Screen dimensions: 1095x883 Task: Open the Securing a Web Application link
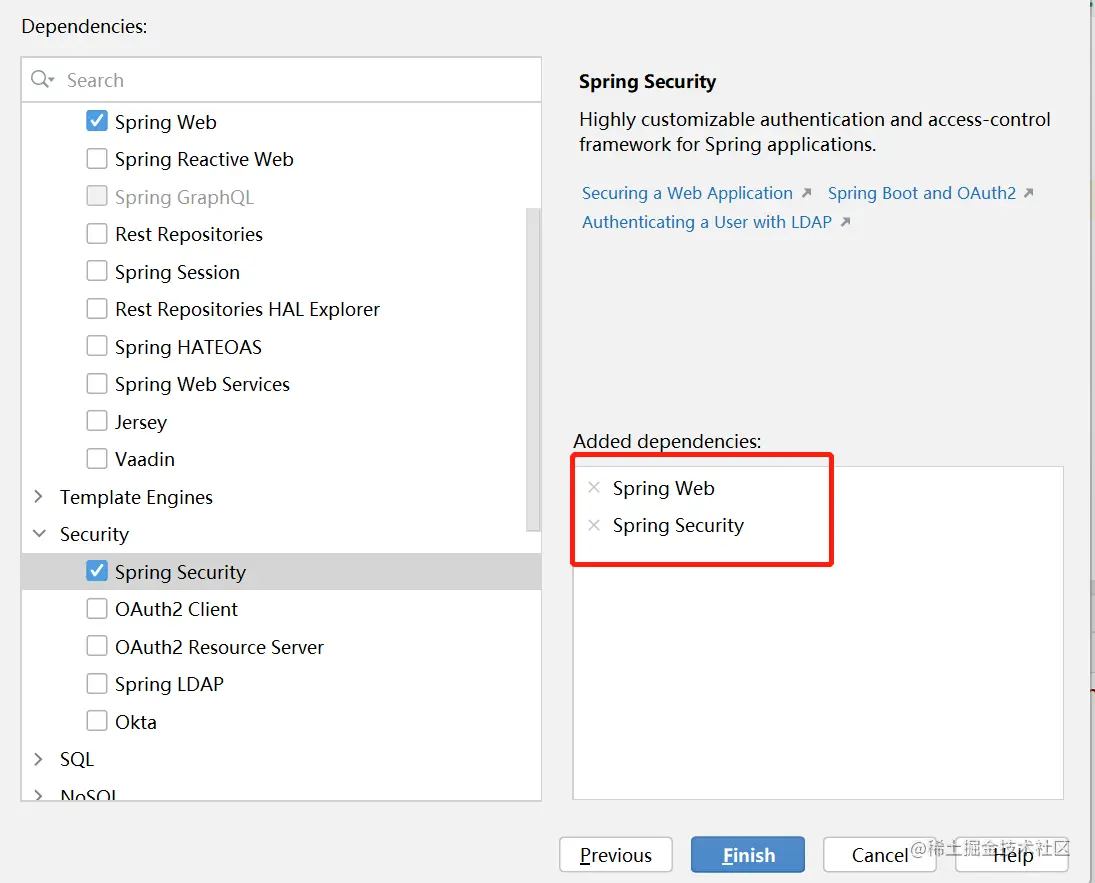pyautogui.click(x=687, y=193)
